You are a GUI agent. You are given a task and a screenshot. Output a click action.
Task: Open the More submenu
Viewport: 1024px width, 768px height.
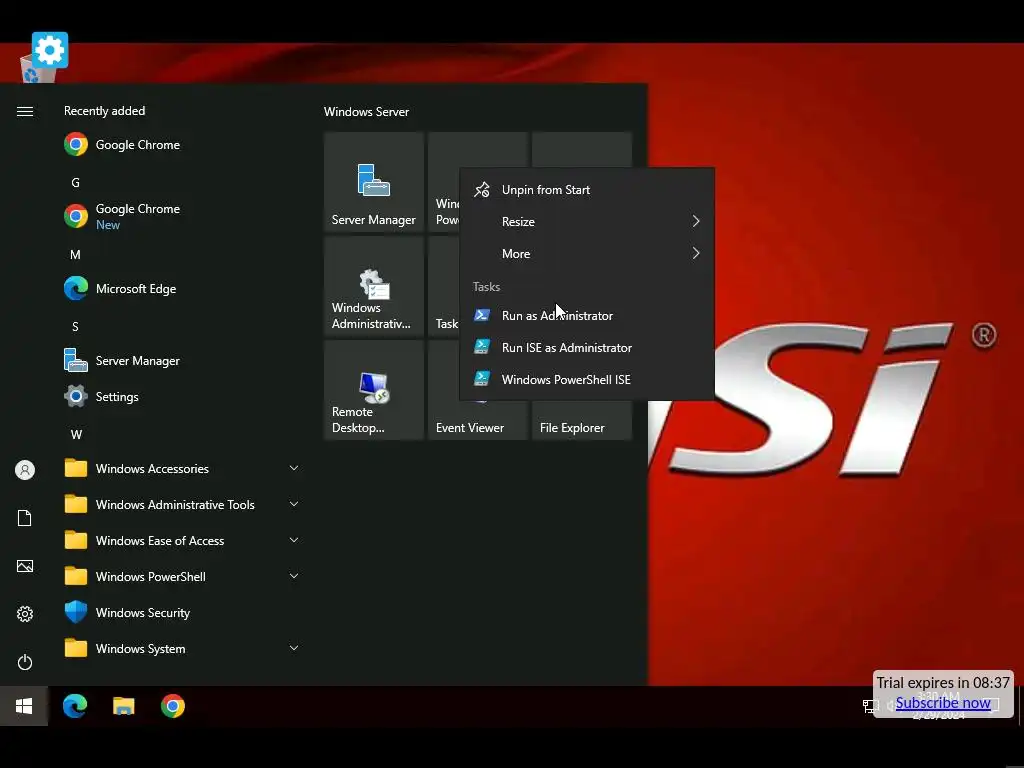(587, 253)
